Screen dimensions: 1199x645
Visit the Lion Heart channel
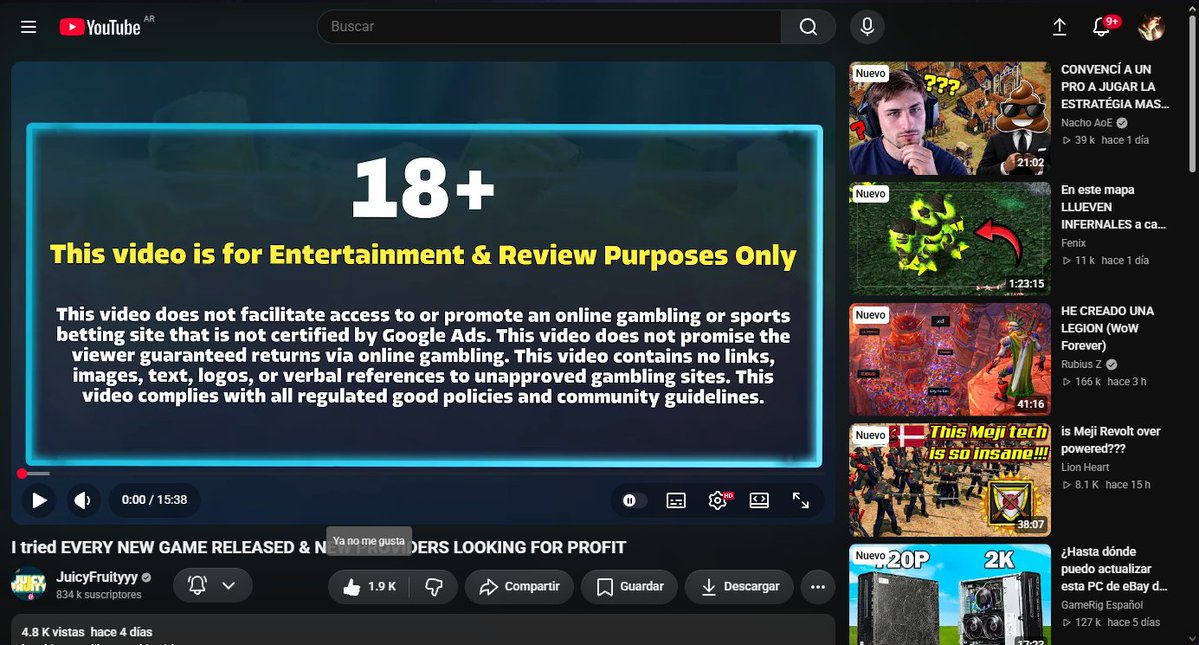(1085, 467)
